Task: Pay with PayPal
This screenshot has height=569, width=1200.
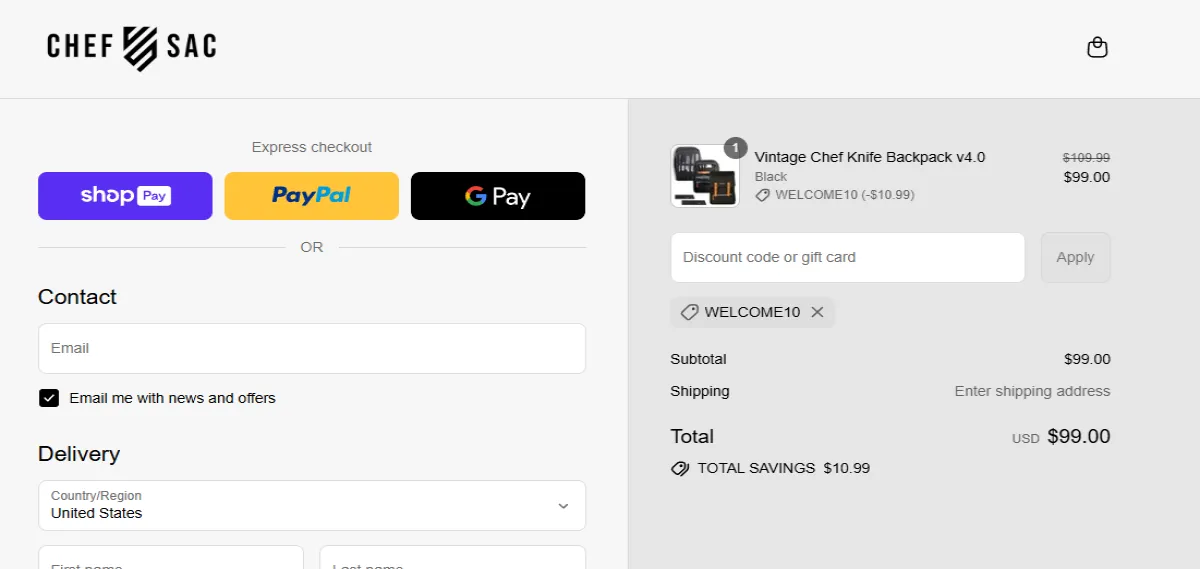Action: (311, 196)
